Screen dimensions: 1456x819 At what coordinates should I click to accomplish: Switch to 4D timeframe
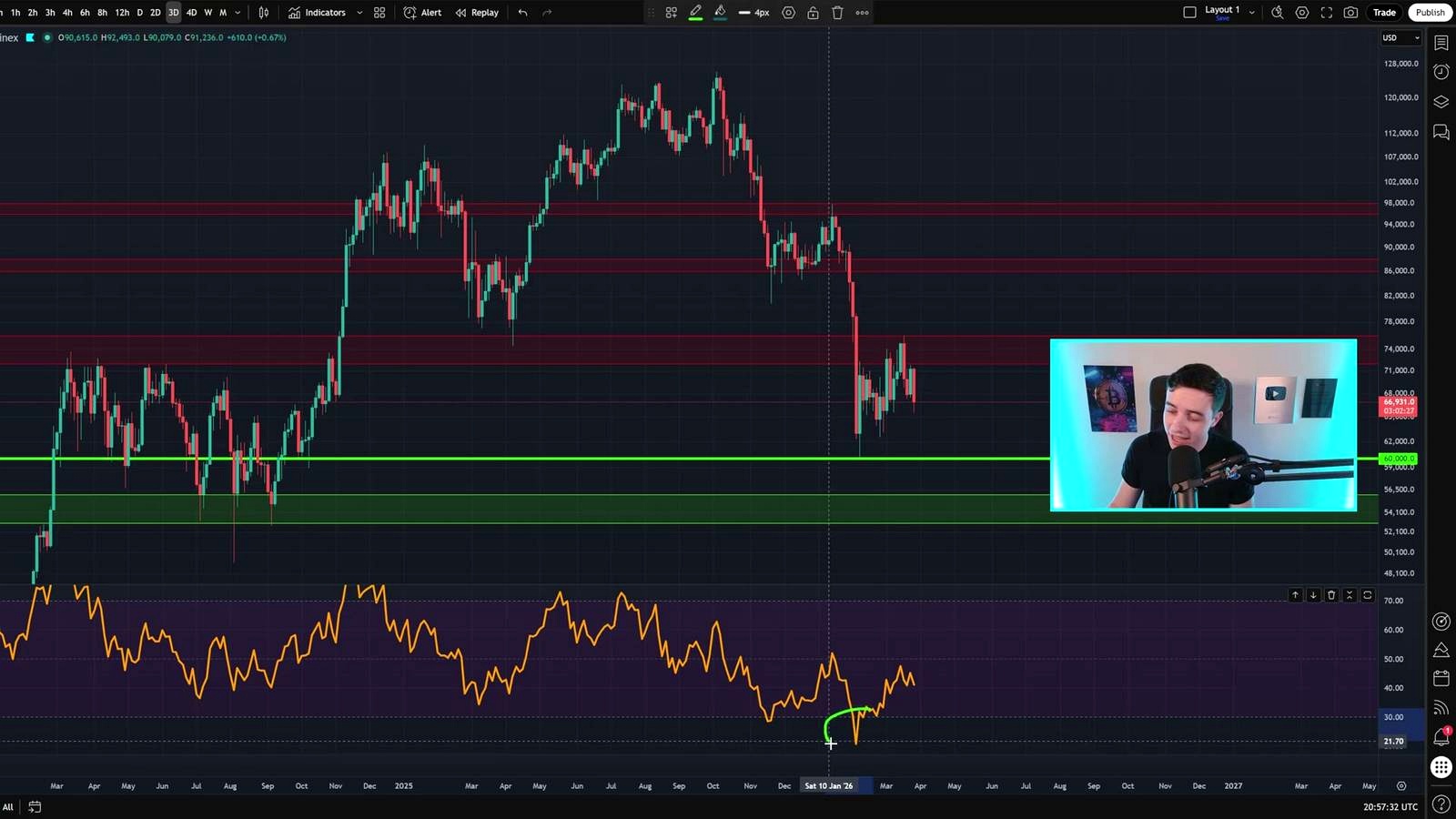tap(191, 13)
